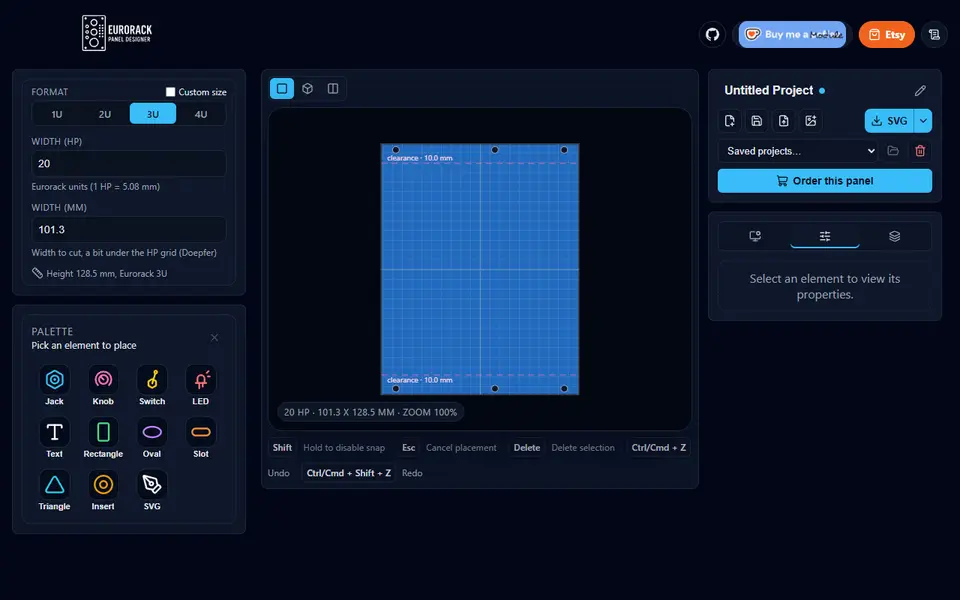Viewport: 960px width, 600px height.
Task: Click the Untitled Project title
Action: click(x=768, y=90)
